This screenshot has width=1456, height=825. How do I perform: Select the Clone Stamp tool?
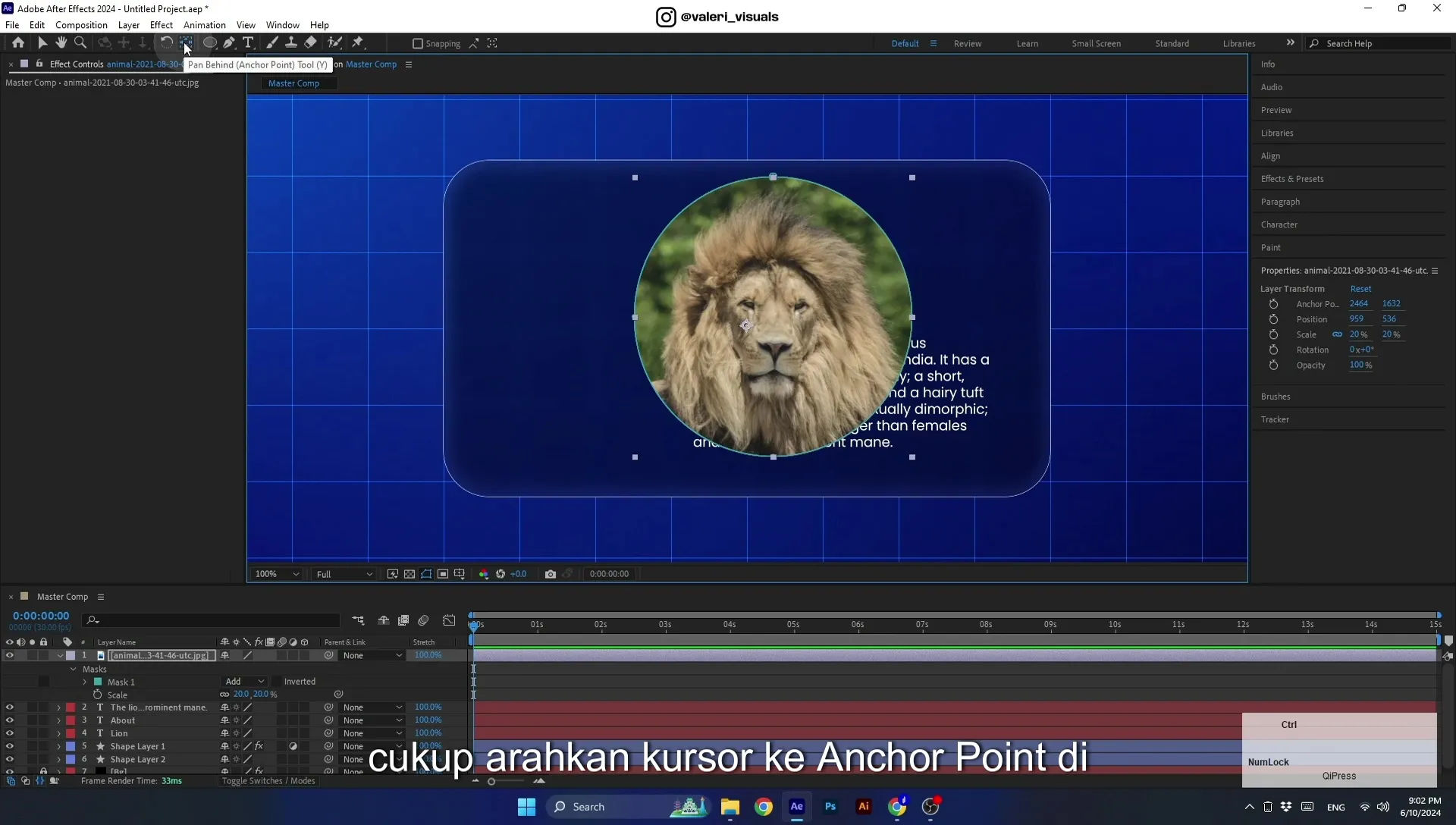point(291,43)
